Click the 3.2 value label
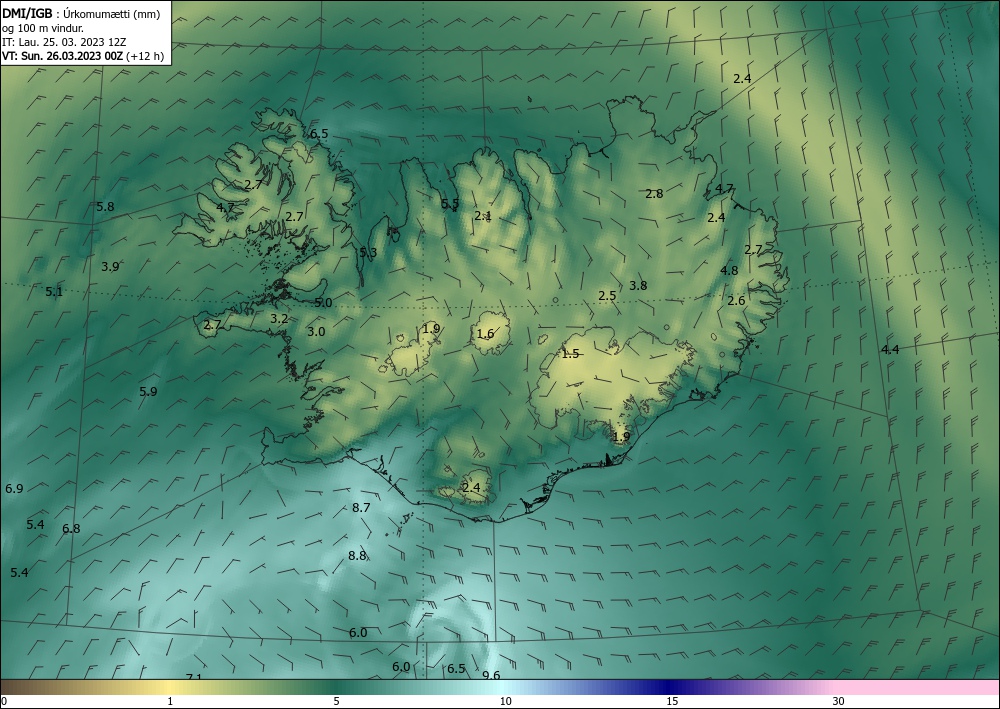 coord(279,319)
